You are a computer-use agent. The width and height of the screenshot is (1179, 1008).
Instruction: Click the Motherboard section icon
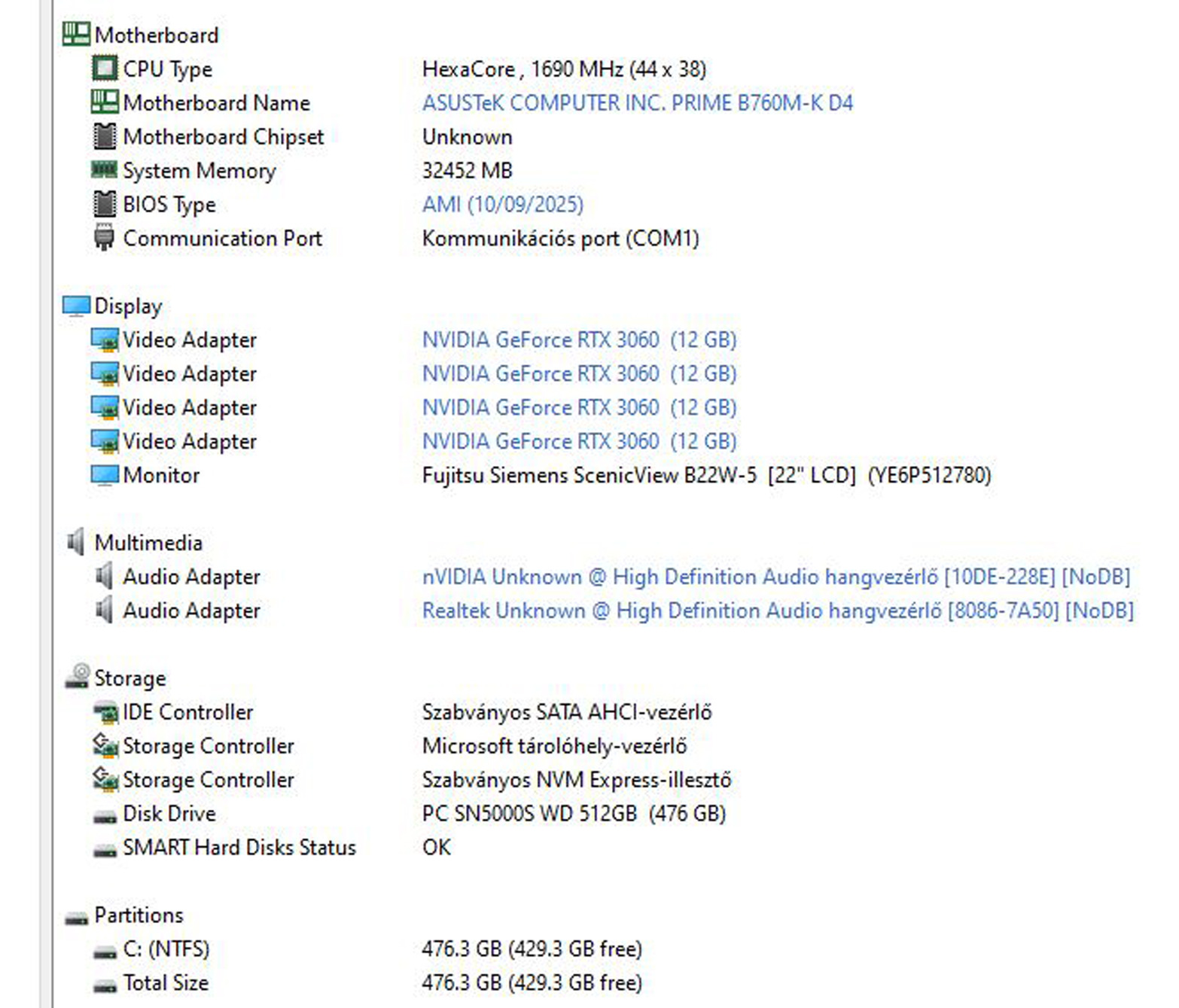(x=76, y=35)
